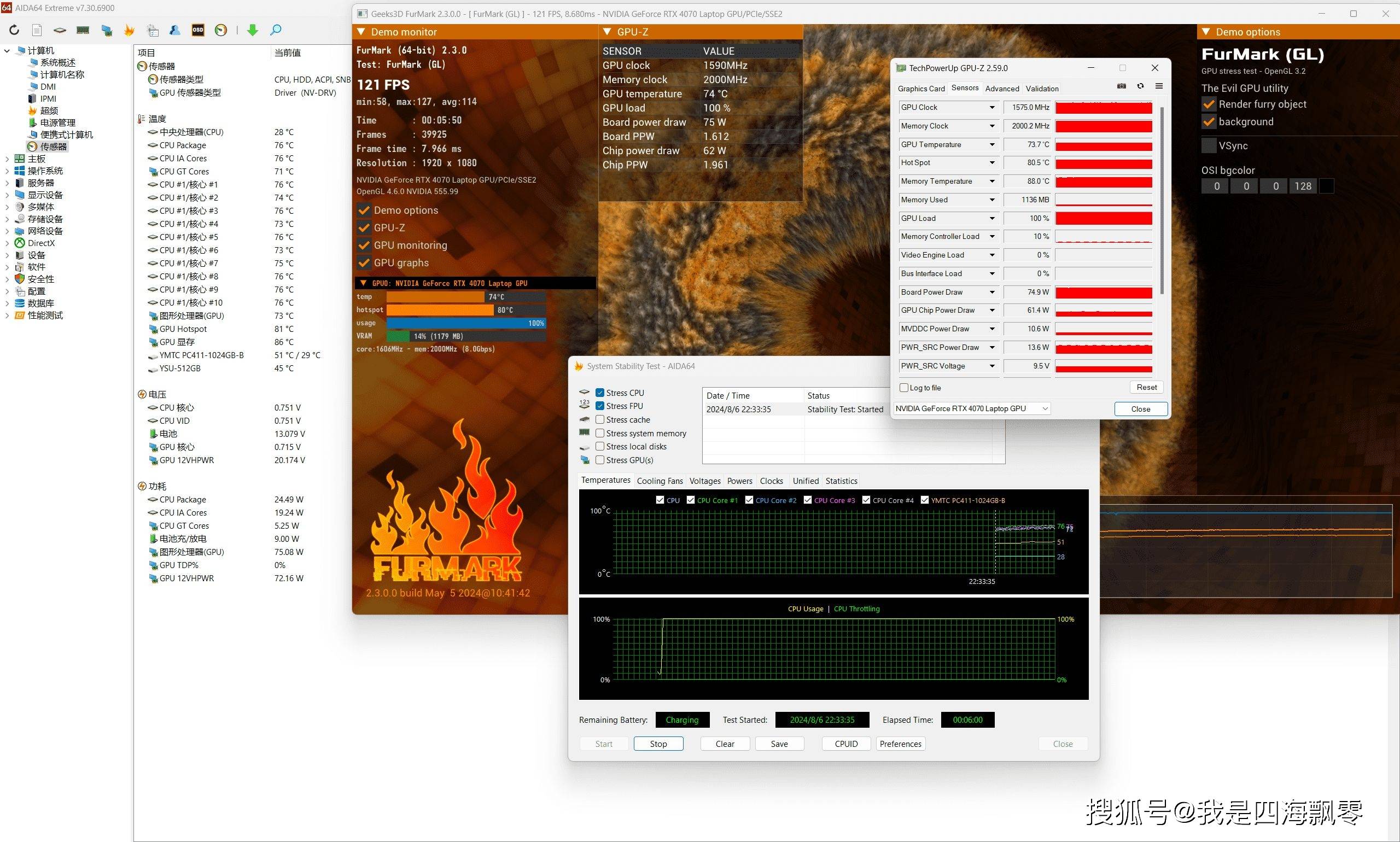The image size is (1400, 842).
Task: Stop the AIDA64 stability test
Action: pos(658,743)
